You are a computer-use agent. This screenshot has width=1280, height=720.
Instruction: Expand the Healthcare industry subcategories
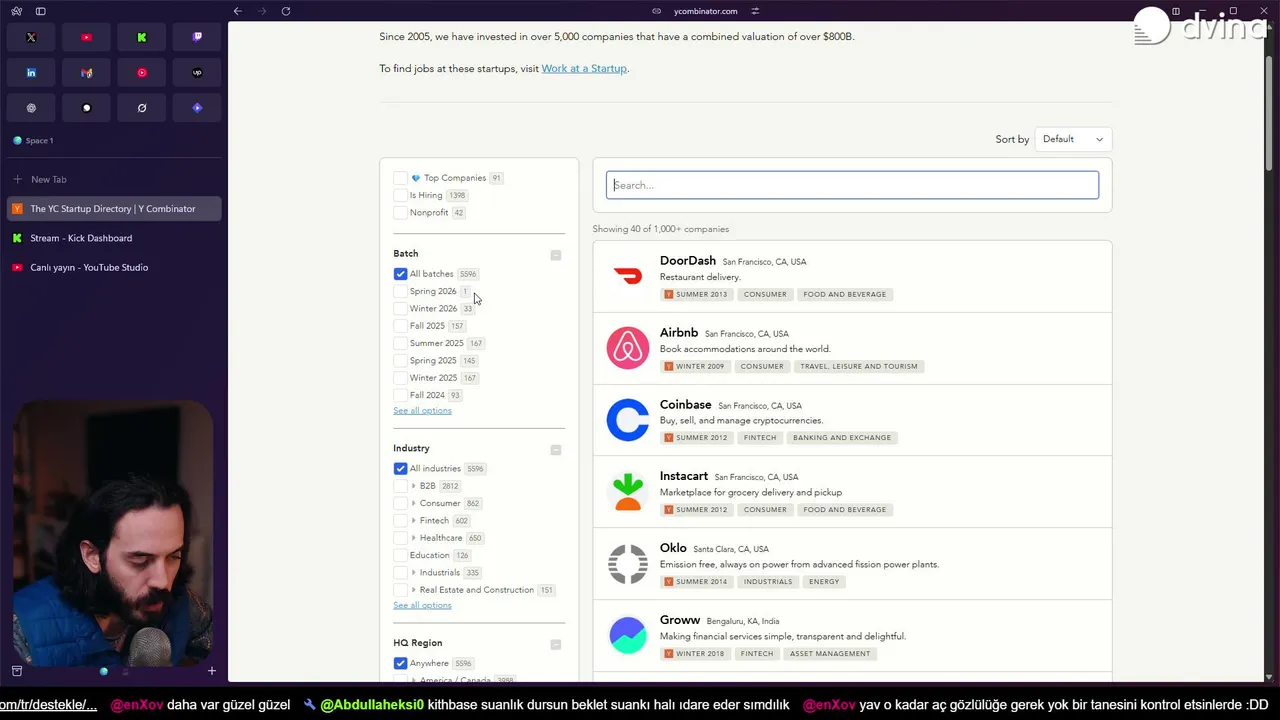click(414, 538)
